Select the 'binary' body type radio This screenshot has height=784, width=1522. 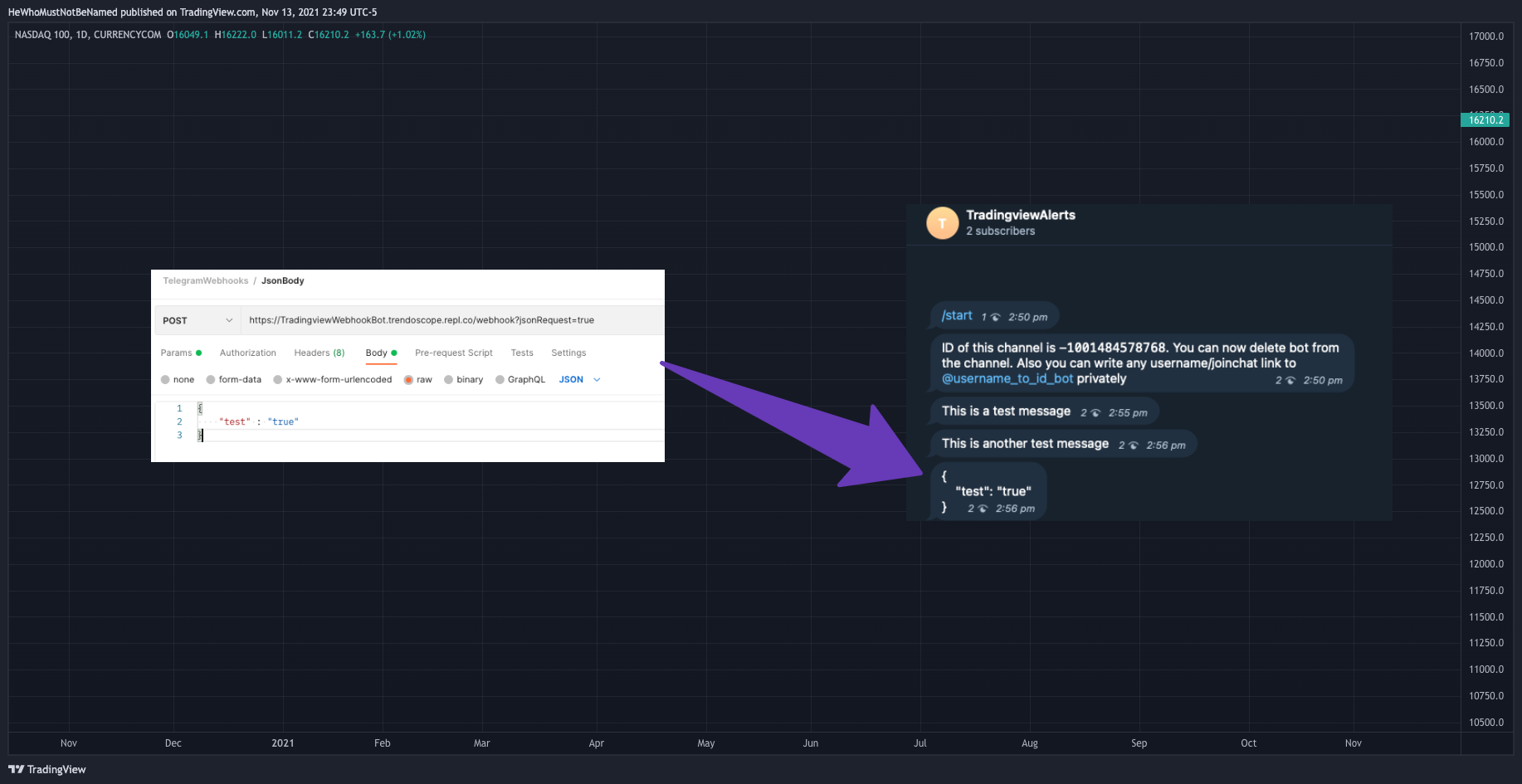[448, 380]
